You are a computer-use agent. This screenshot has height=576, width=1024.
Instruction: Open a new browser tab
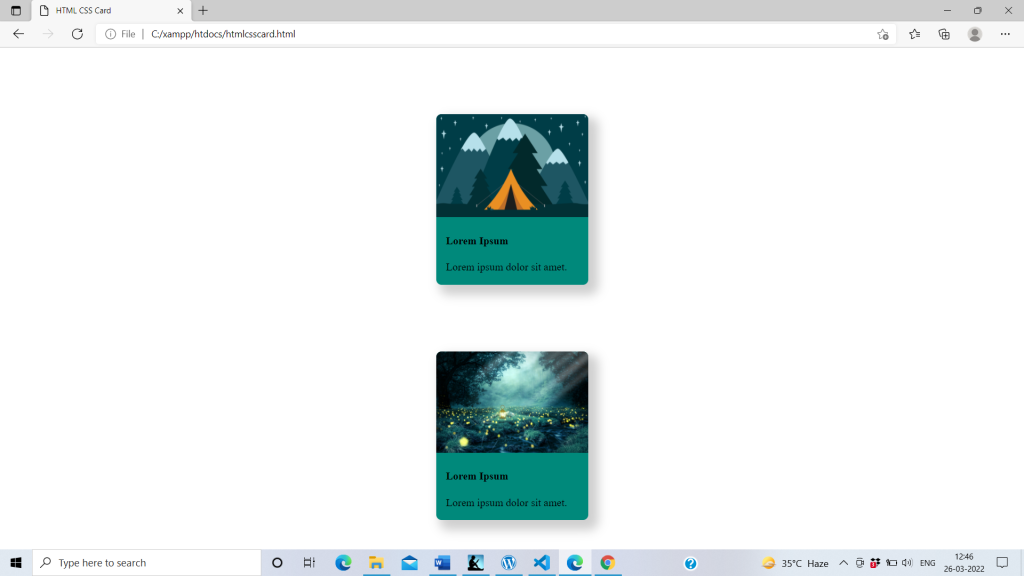(203, 10)
